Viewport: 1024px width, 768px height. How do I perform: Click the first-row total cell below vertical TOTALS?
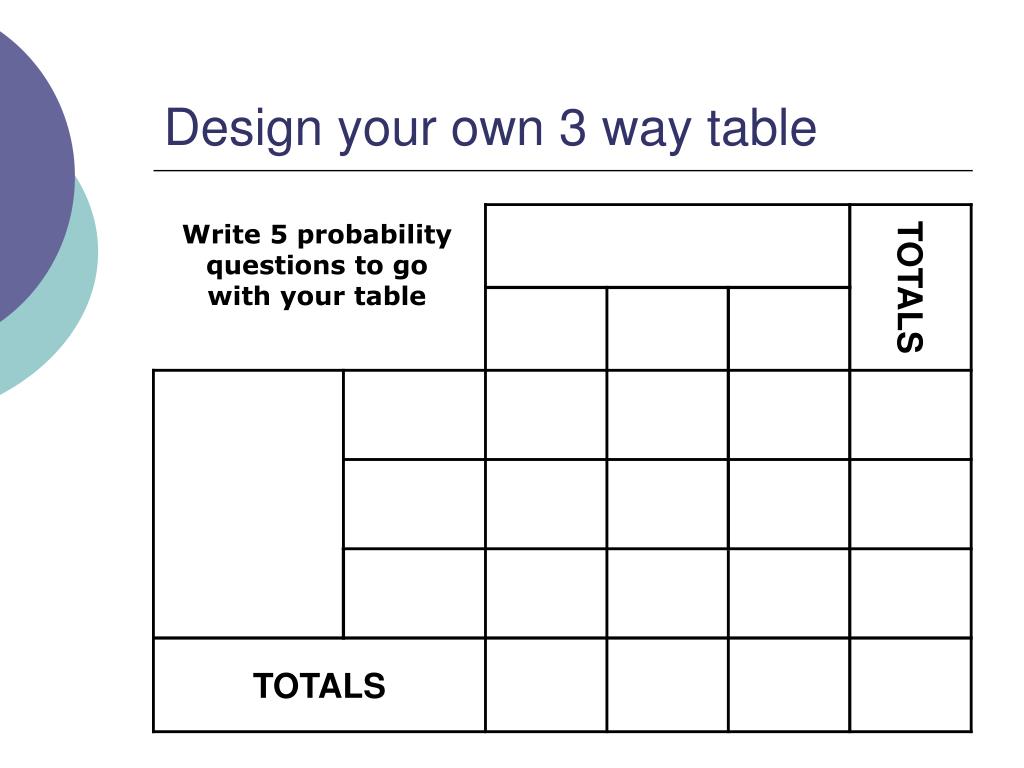click(911, 415)
